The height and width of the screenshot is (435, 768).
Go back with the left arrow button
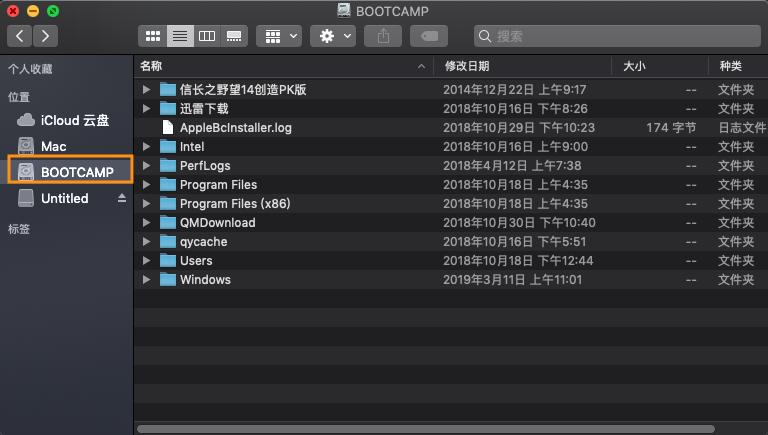(20, 36)
